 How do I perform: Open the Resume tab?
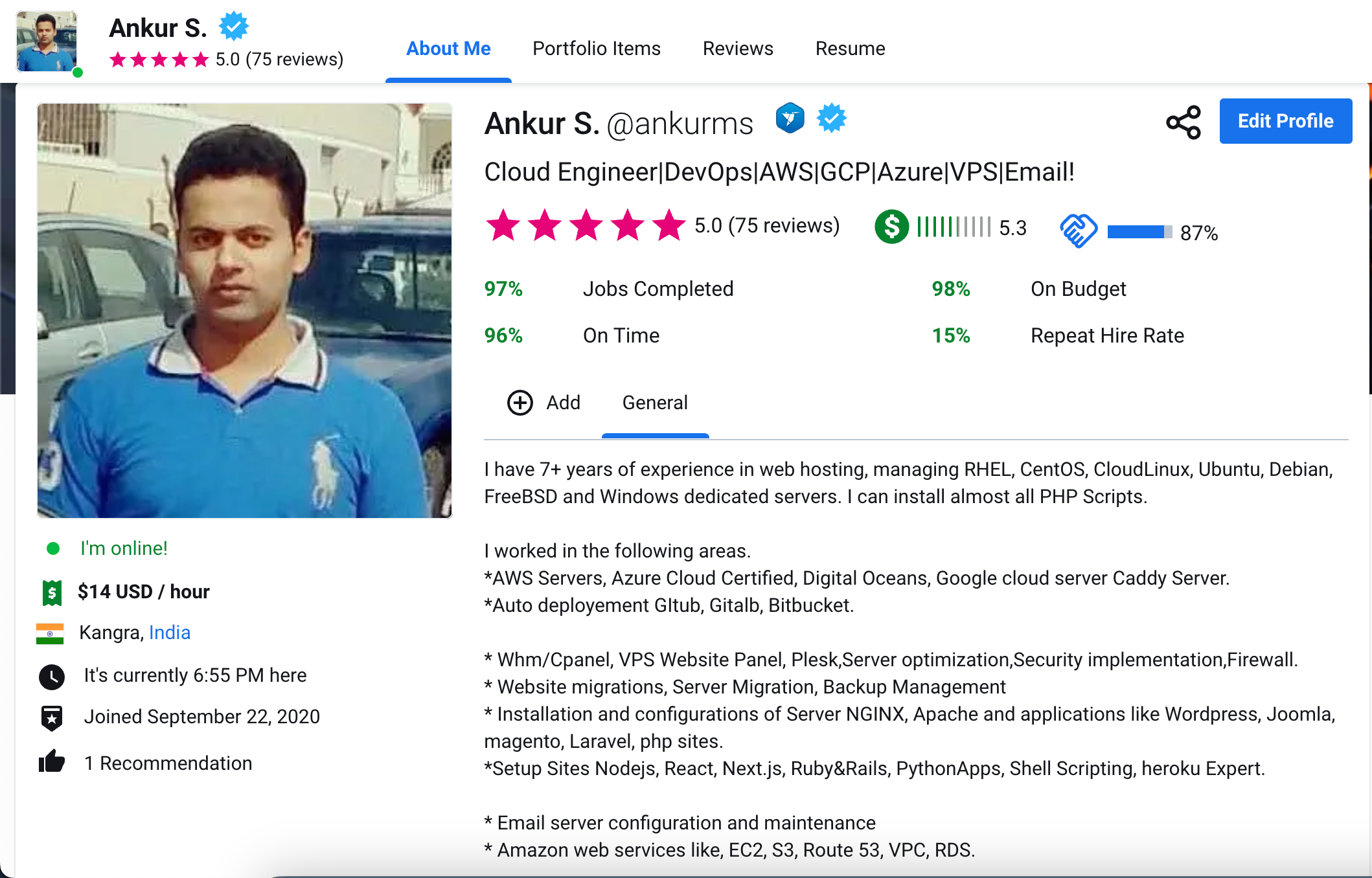850,49
